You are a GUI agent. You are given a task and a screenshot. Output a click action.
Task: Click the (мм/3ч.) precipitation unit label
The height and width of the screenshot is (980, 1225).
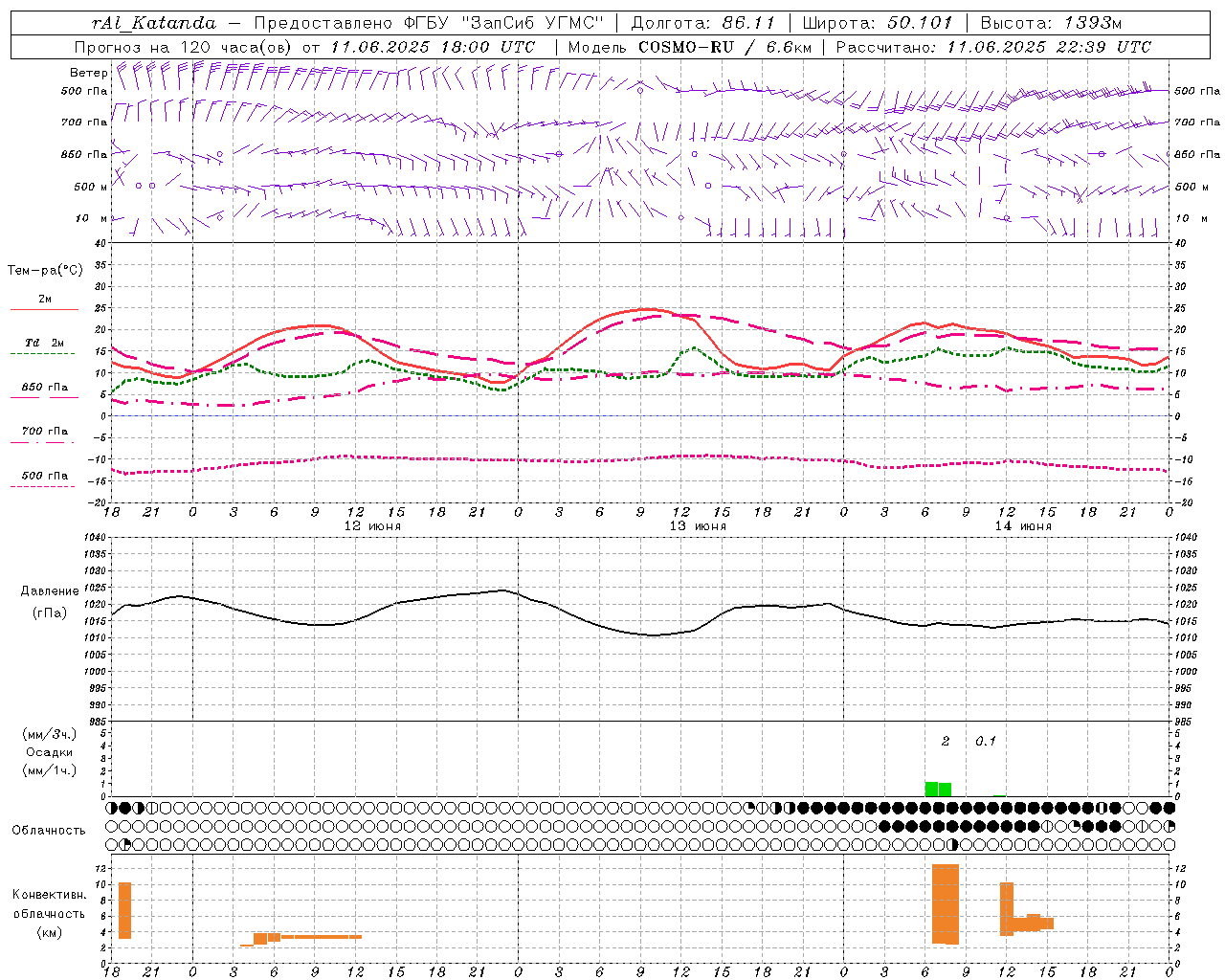click(49, 734)
